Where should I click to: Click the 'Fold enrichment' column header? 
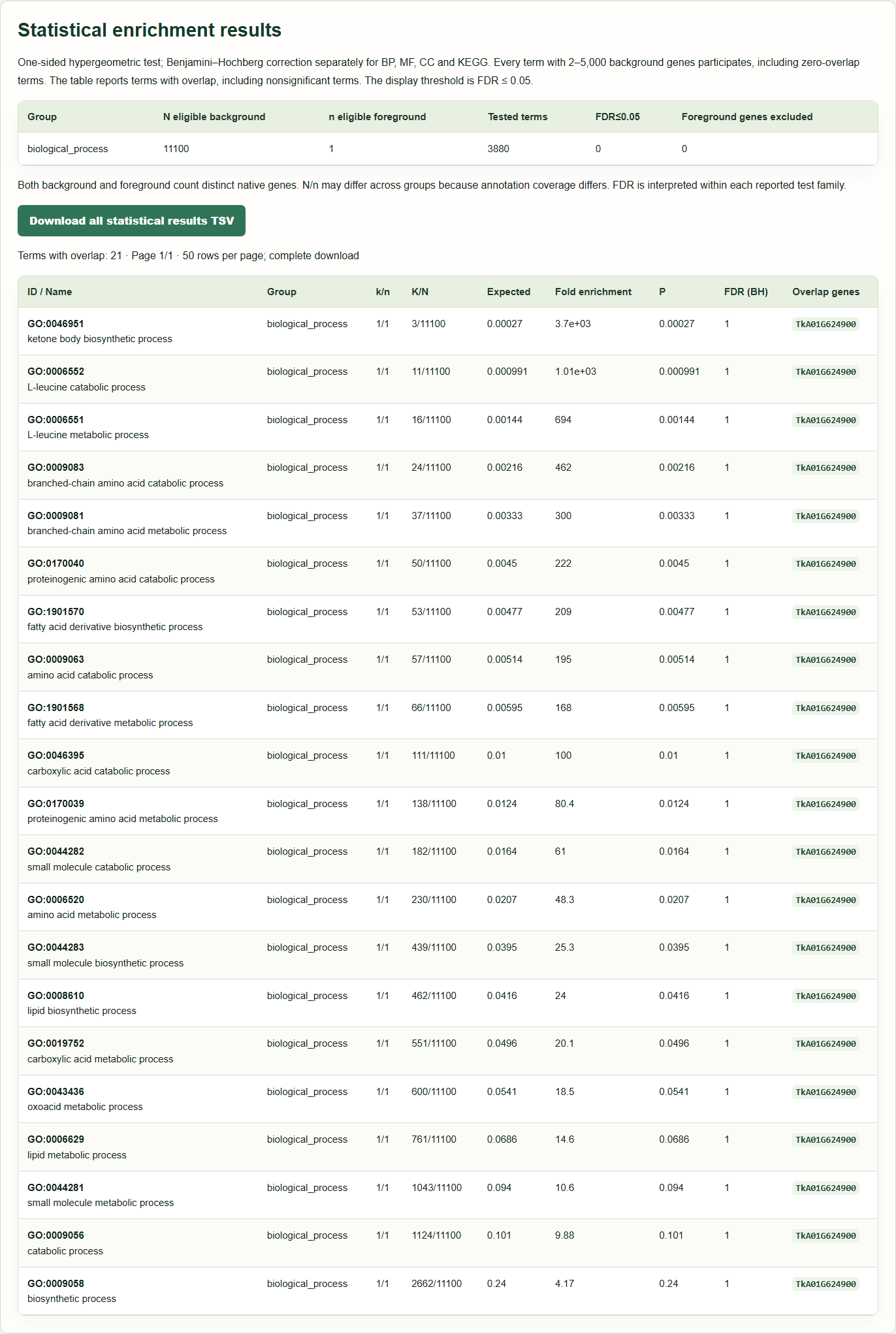pos(593,292)
